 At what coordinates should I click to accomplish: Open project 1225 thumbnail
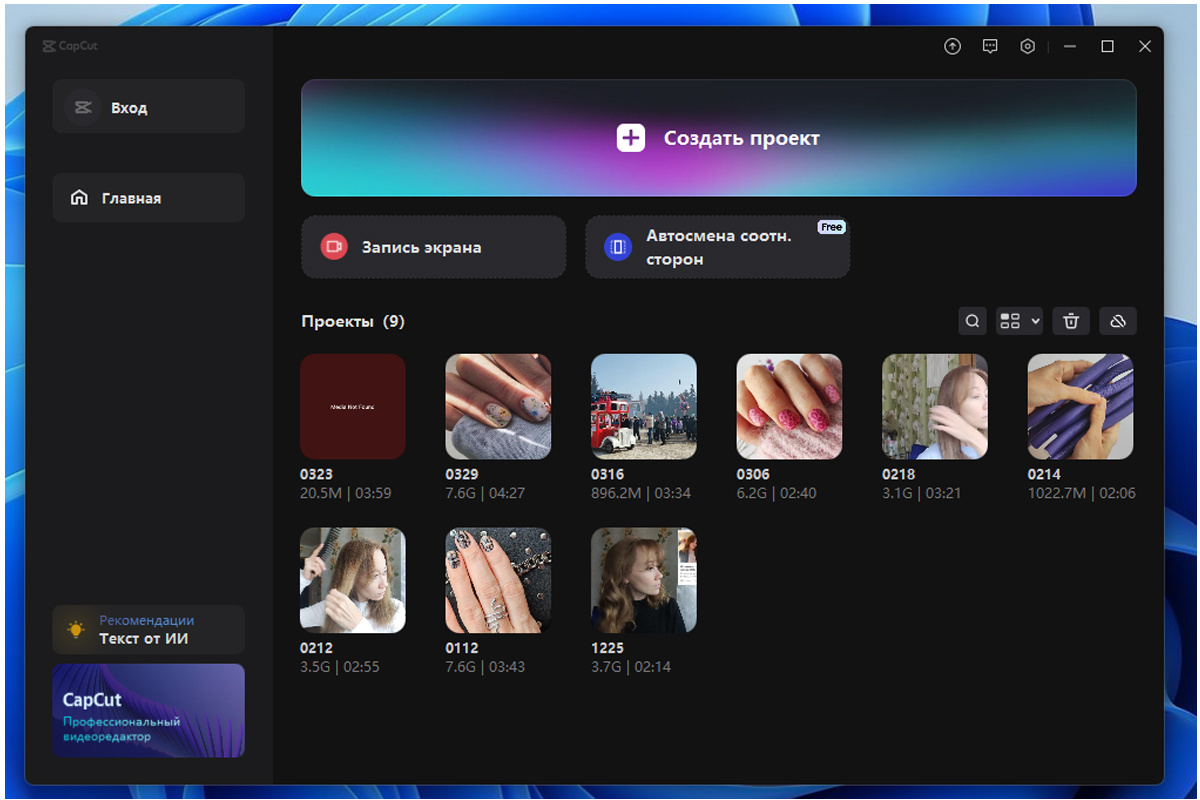[x=644, y=580]
